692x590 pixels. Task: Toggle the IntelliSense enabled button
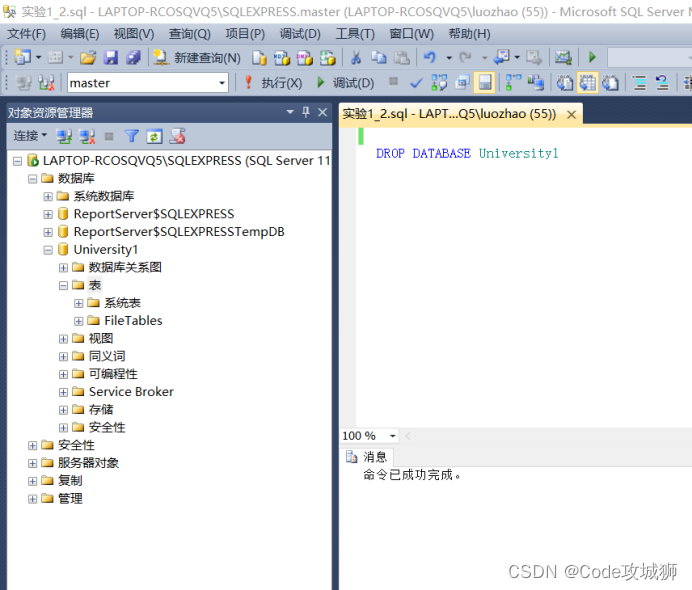[485, 83]
